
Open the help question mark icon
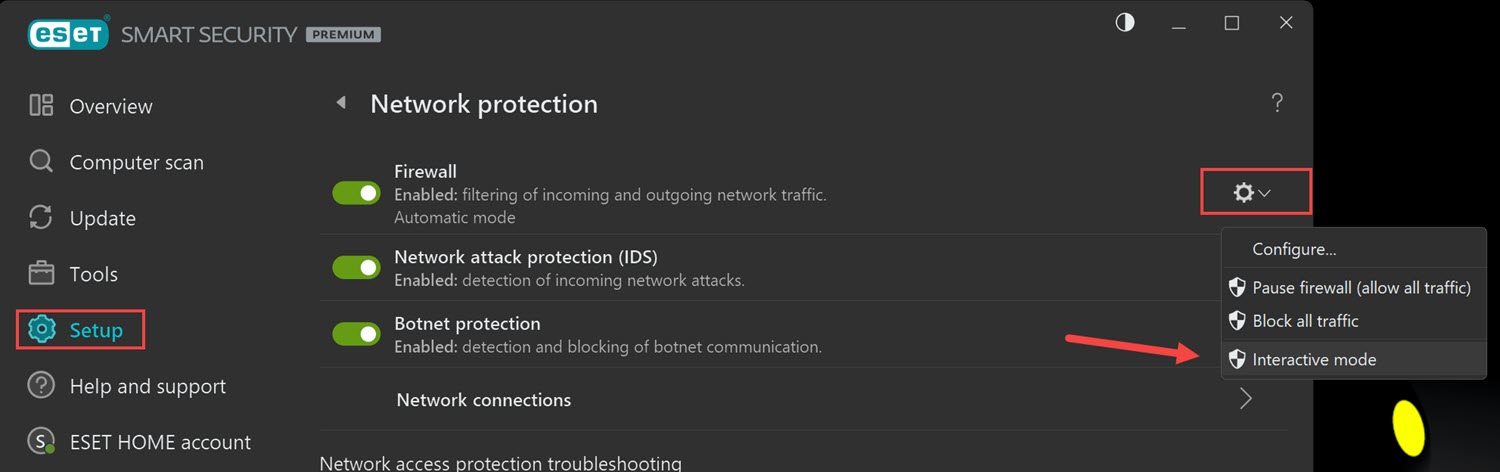(1277, 103)
